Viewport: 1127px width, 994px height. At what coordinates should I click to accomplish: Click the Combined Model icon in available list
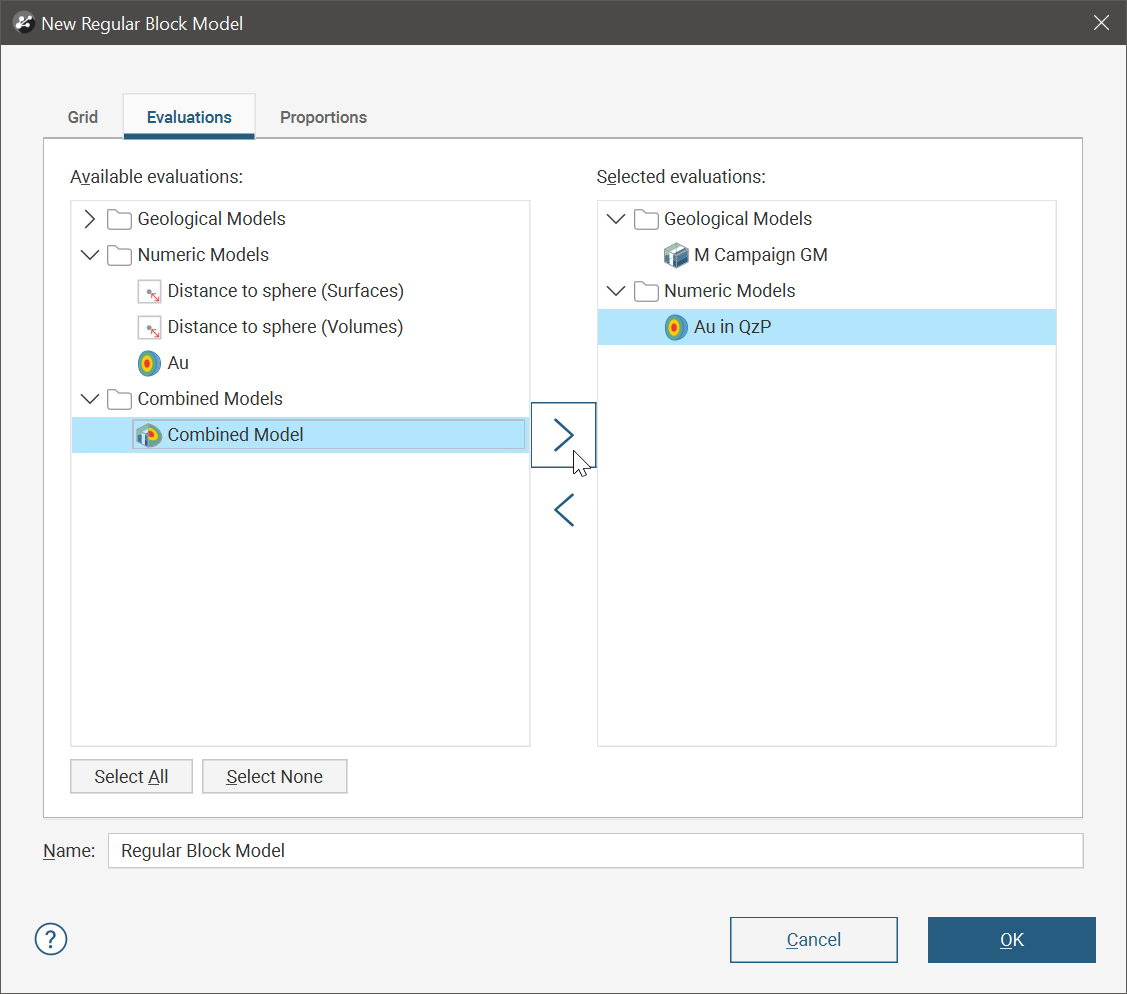click(149, 435)
